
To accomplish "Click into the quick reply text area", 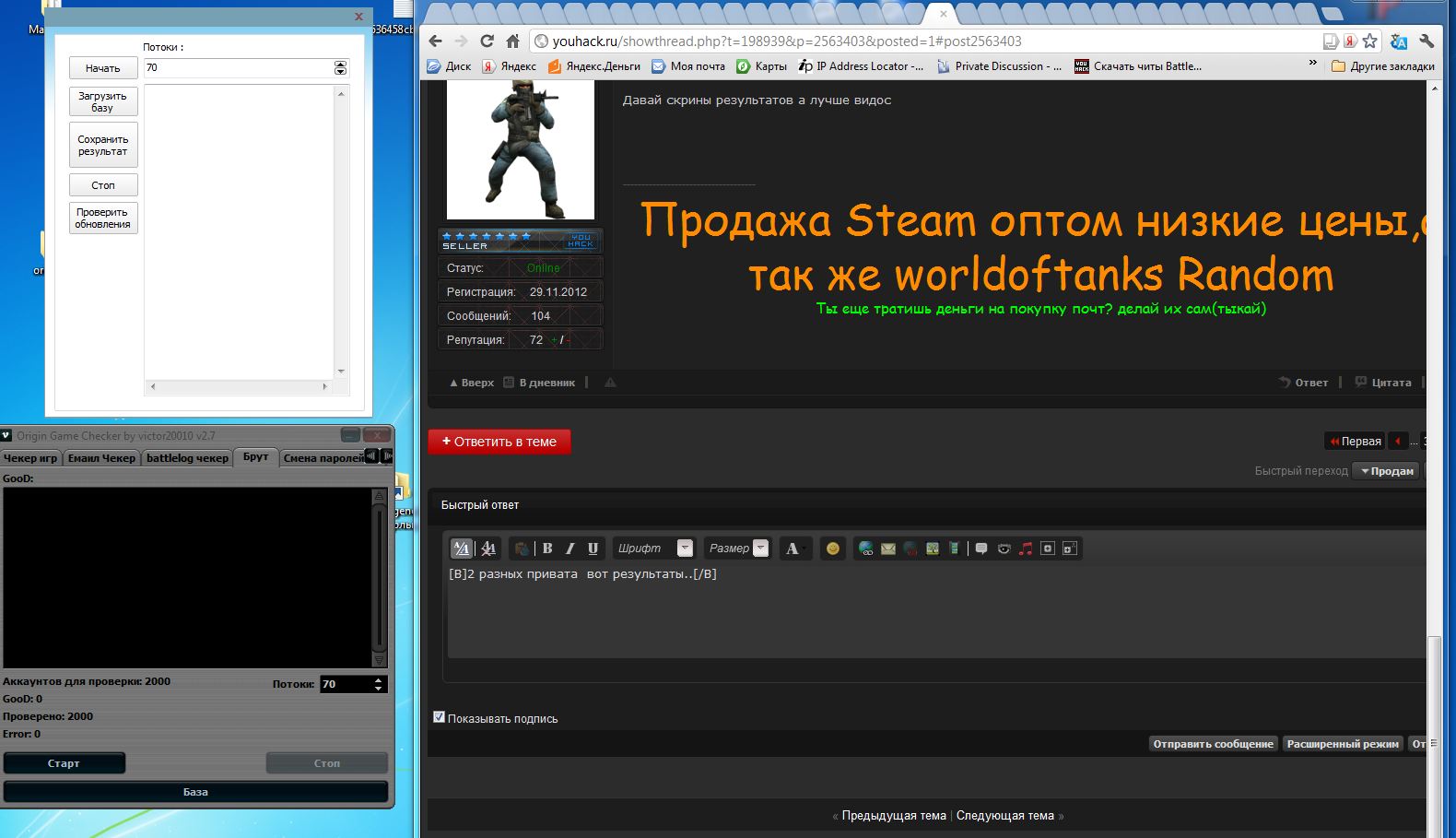I will pyautogui.click(x=936, y=611).
